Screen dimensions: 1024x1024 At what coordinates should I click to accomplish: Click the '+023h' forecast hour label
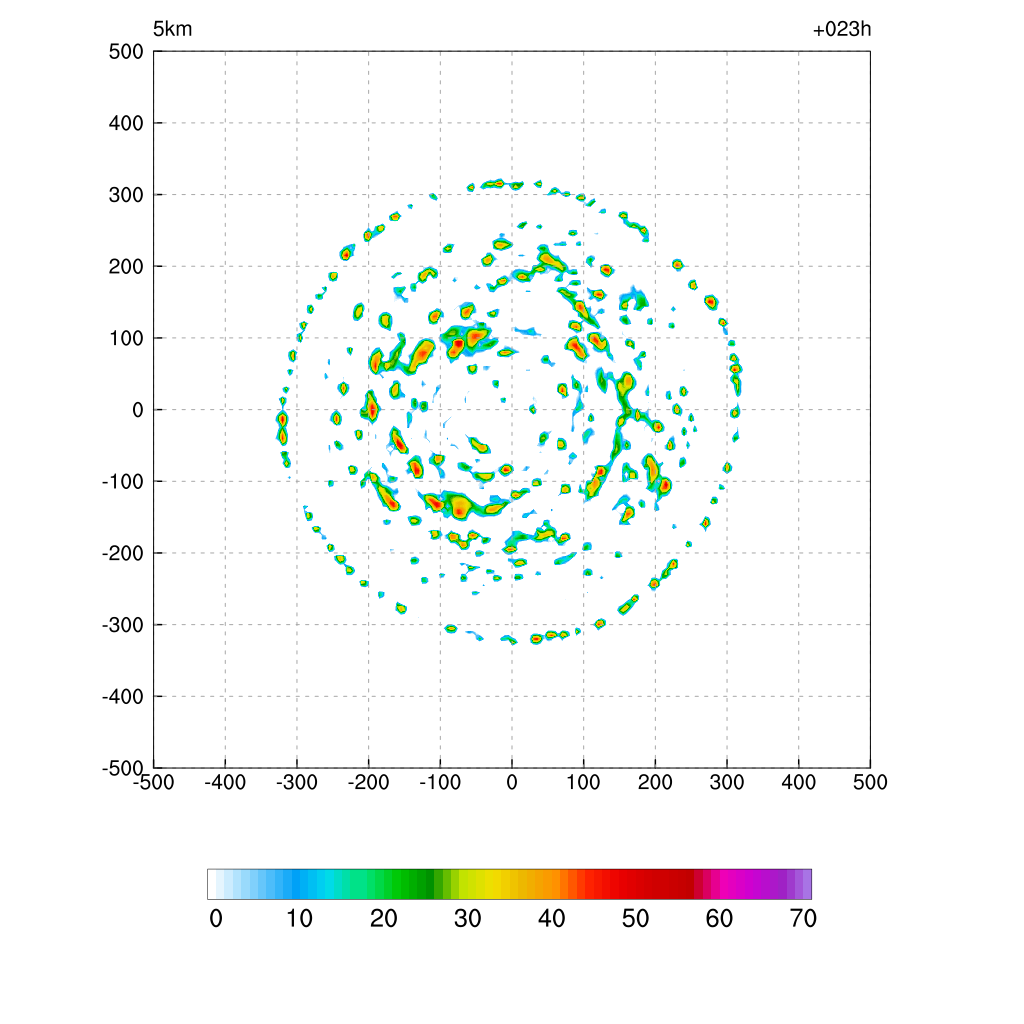pos(842,29)
